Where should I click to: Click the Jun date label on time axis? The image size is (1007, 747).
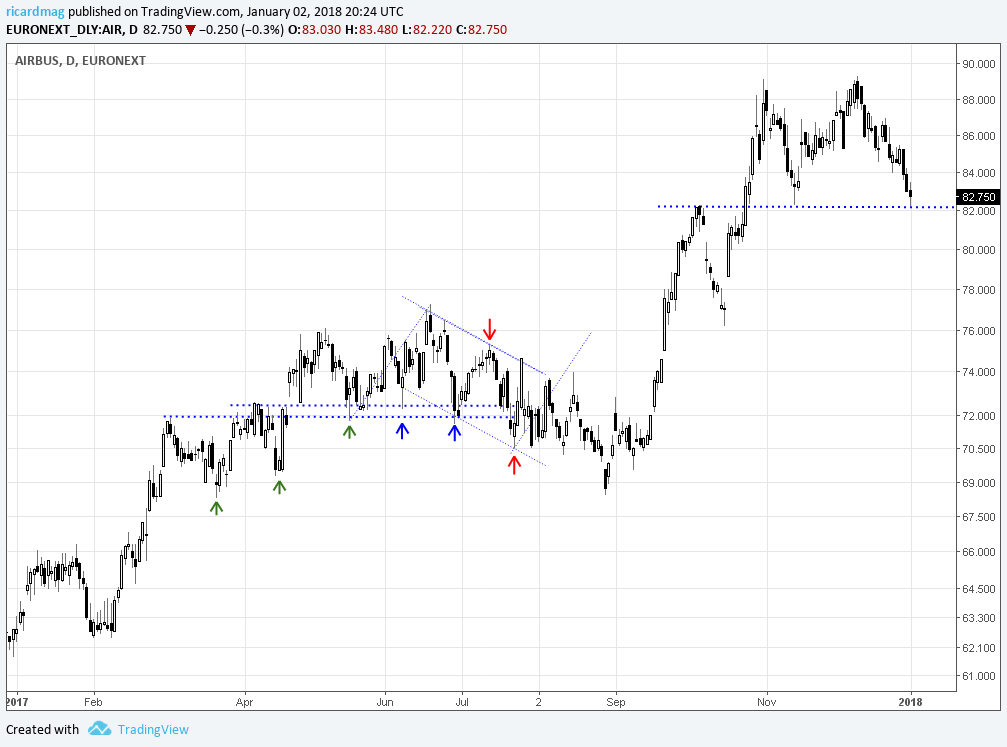point(385,702)
